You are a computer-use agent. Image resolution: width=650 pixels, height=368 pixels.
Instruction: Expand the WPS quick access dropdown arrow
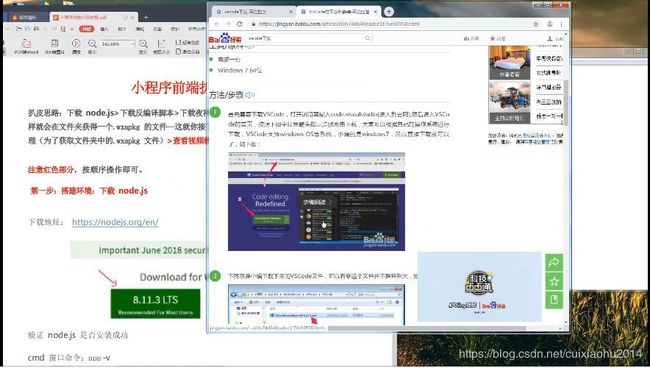pos(72,29)
